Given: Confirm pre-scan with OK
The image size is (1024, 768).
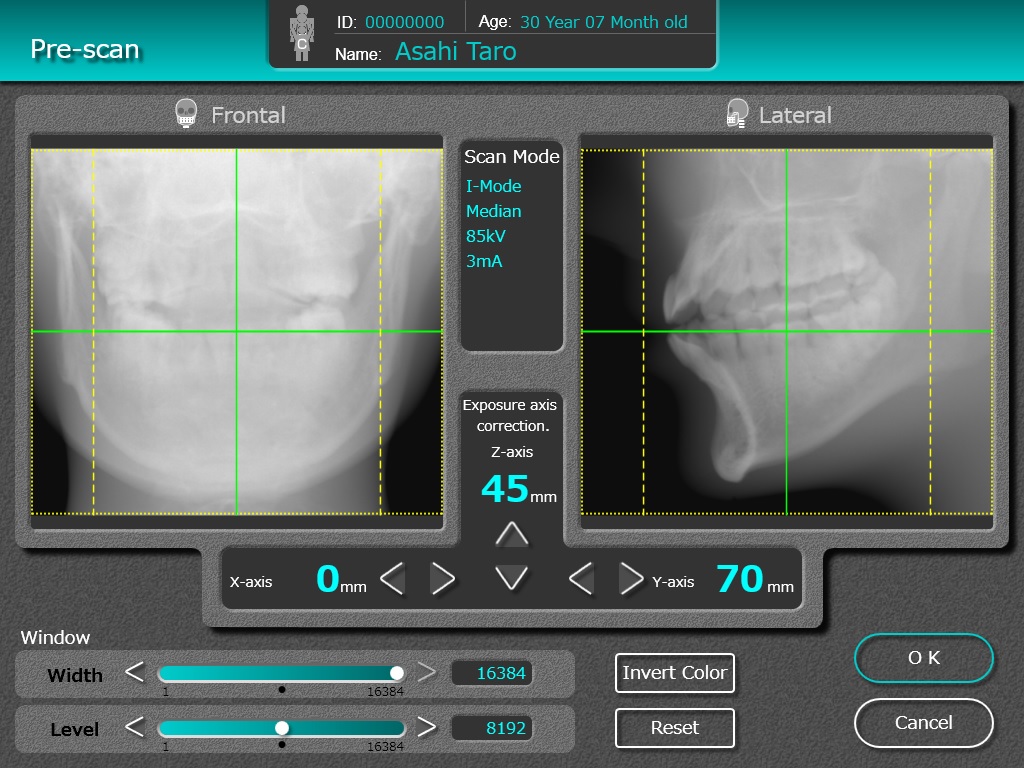Looking at the screenshot, I should point(923,658).
